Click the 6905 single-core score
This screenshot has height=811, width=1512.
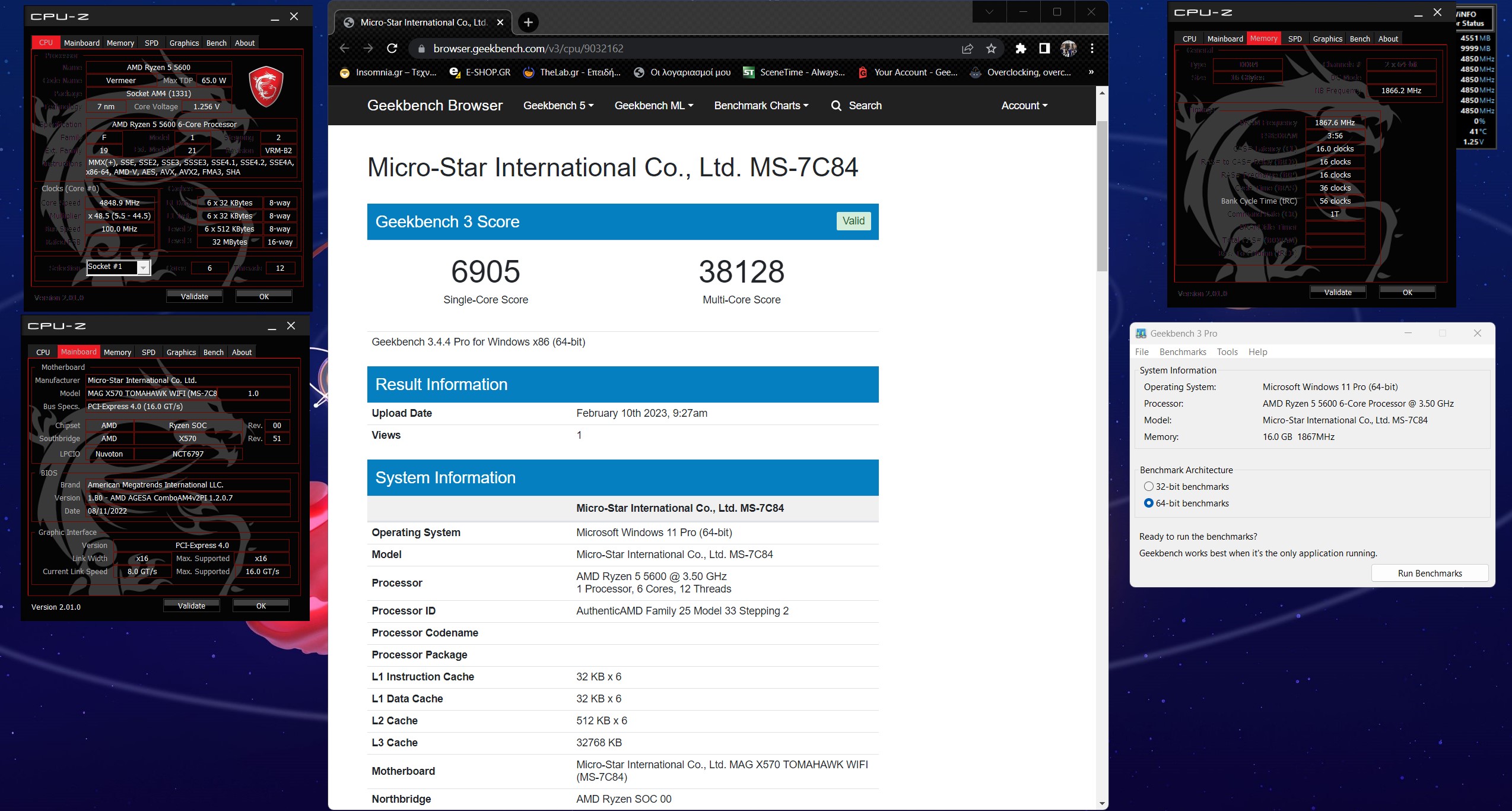point(485,271)
